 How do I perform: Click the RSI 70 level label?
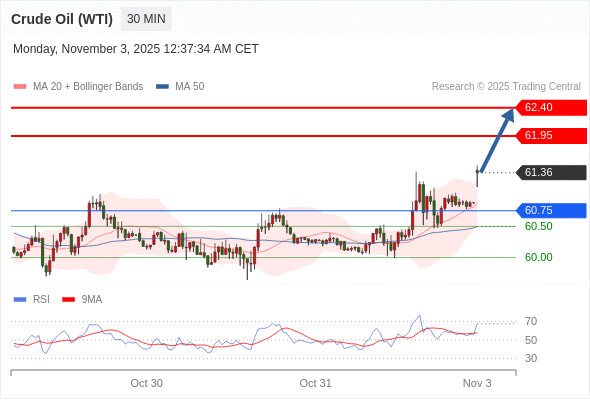pos(531,321)
